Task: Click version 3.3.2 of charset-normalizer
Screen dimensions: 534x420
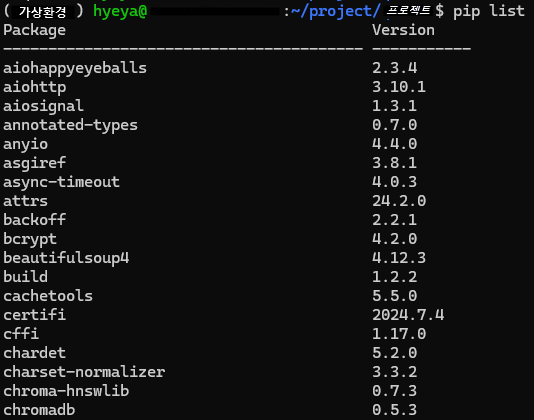Action: pos(394,372)
